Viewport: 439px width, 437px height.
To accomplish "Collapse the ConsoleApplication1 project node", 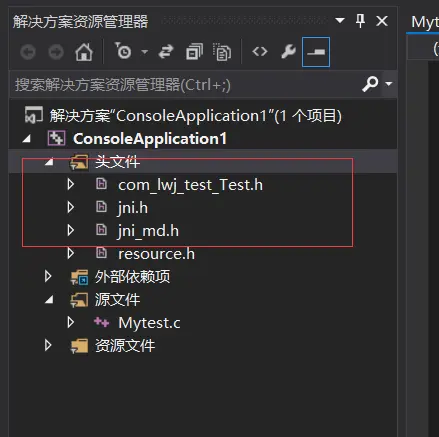I will pos(27,138).
